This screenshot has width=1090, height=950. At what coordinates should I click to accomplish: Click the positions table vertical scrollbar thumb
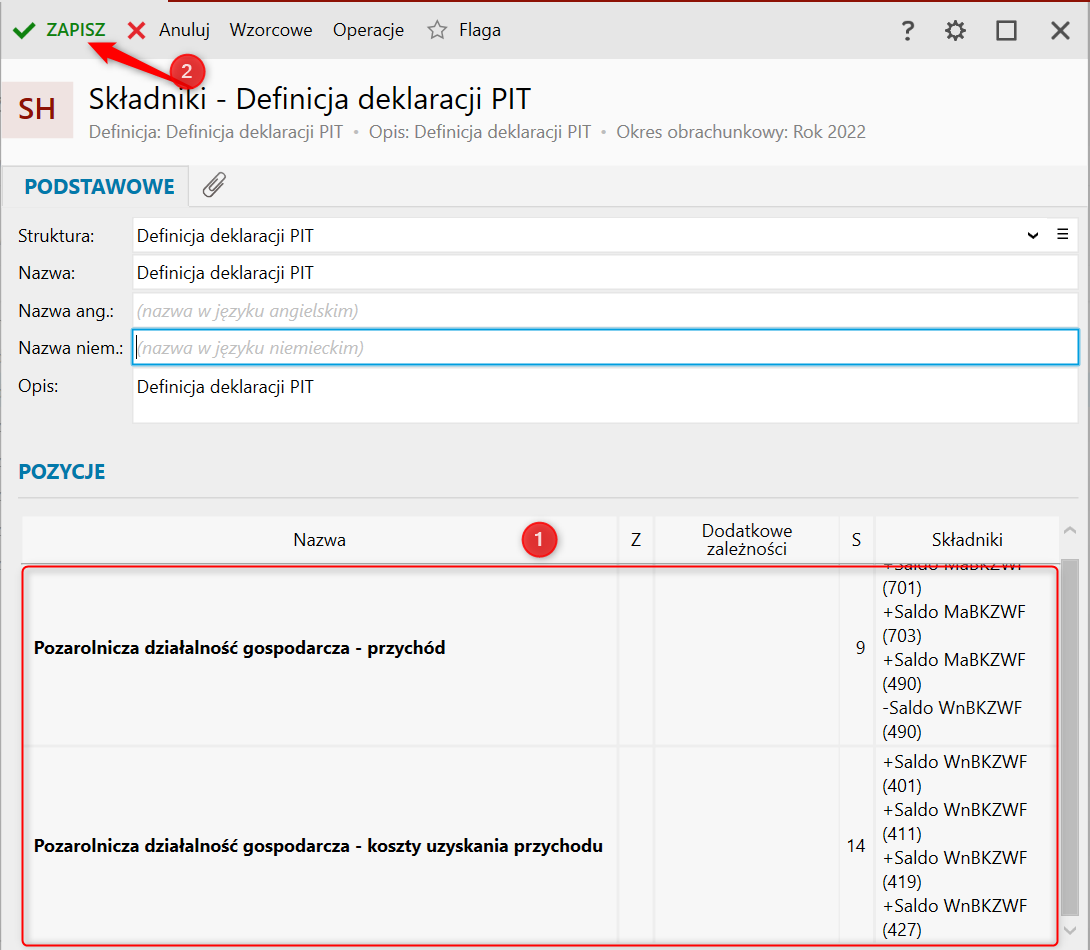tap(1070, 737)
